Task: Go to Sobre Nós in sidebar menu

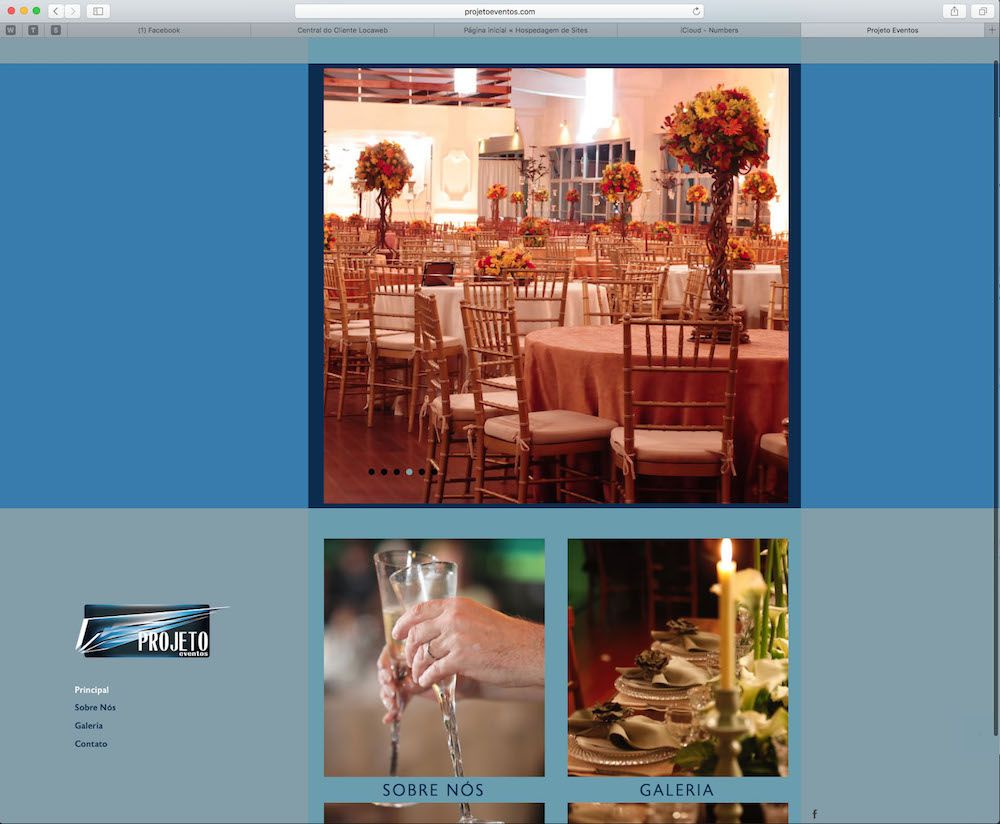Action: (95, 708)
